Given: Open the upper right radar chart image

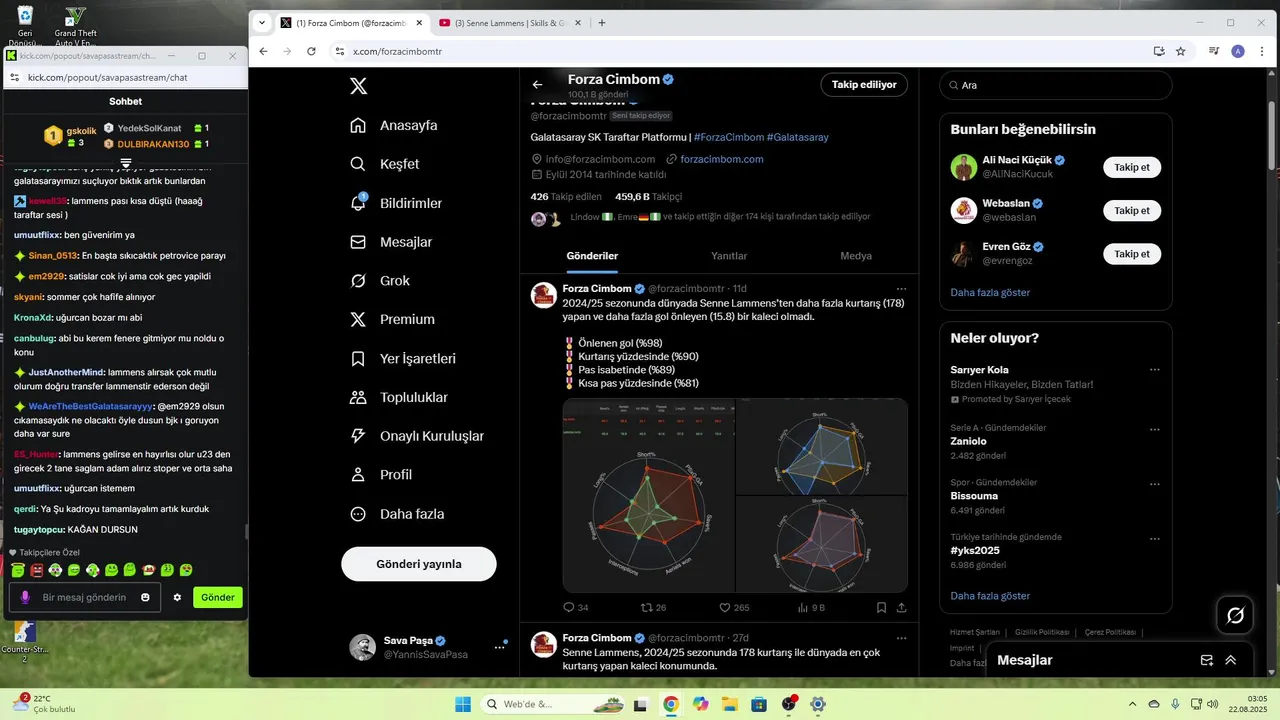Looking at the screenshot, I should click(822, 446).
